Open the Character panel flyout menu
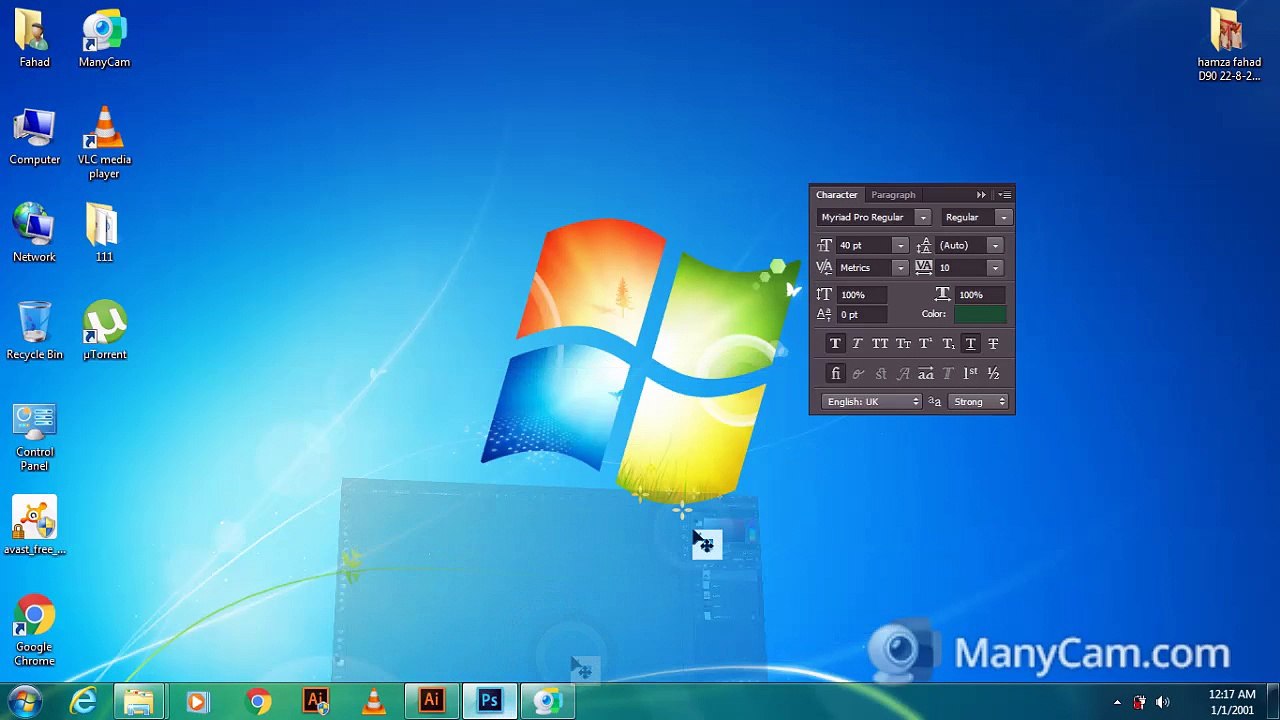1280x720 pixels. pos(1004,195)
